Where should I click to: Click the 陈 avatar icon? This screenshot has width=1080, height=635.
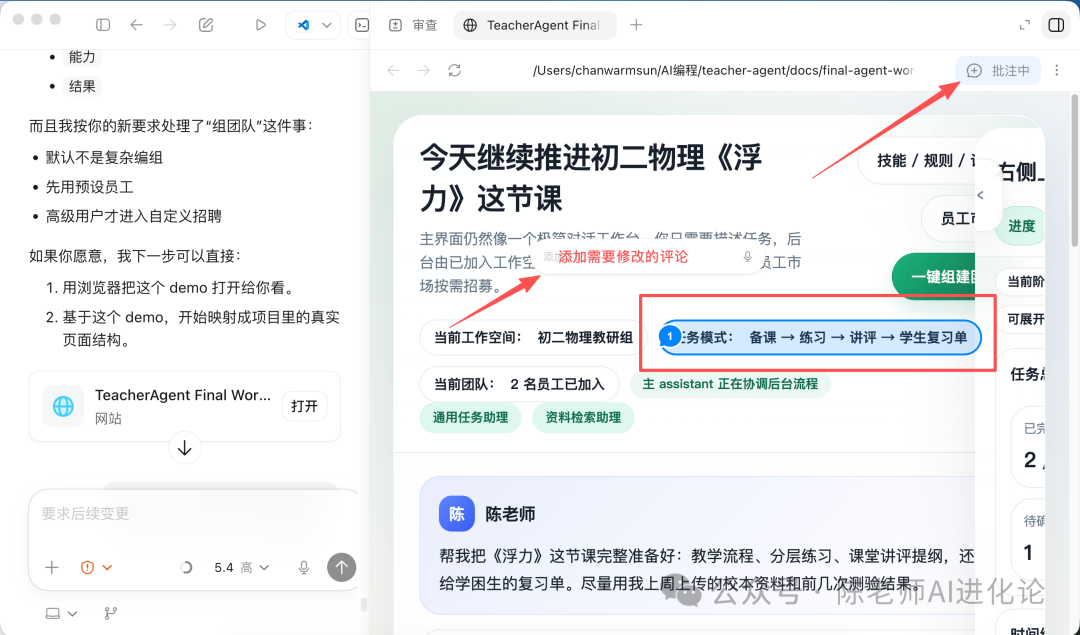coord(457,514)
